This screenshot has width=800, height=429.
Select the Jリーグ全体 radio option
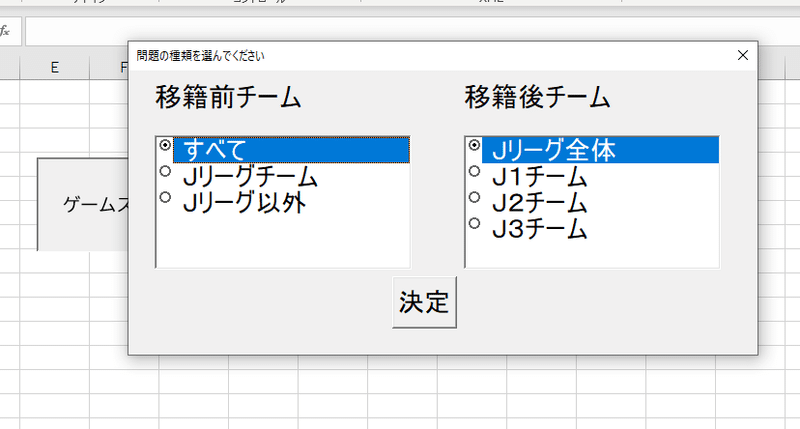pyautogui.click(x=592, y=150)
